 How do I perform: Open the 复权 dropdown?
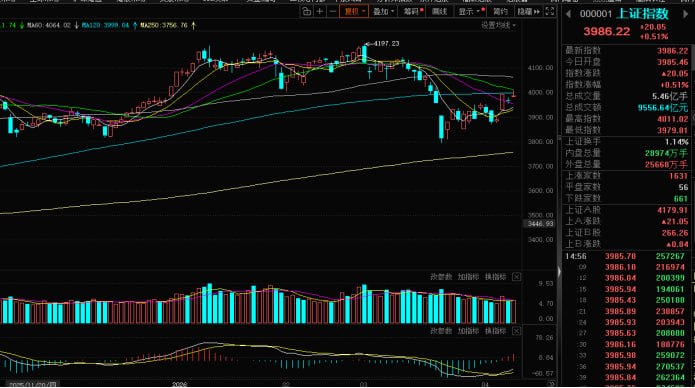(x=354, y=12)
